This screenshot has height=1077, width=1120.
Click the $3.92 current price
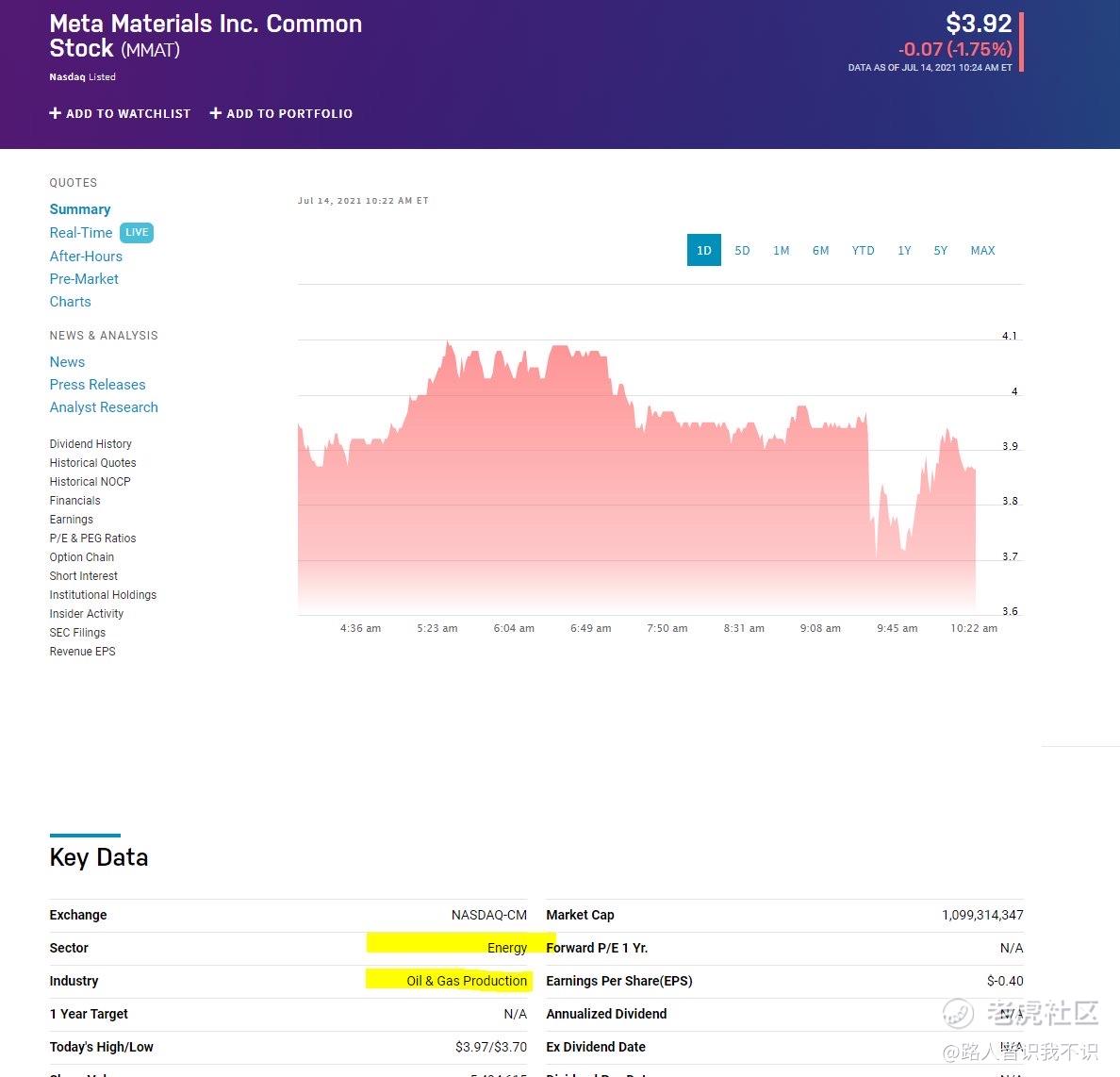tap(979, 24)
